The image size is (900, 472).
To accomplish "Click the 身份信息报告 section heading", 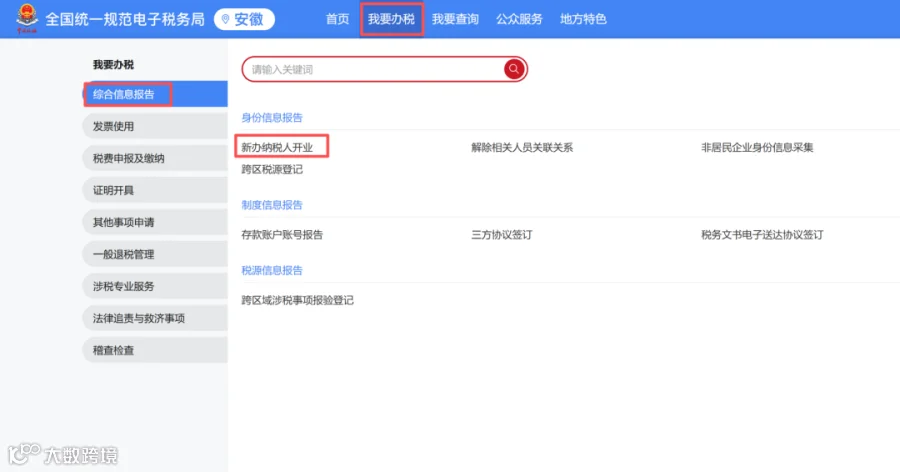I will [x=272, y=117].
